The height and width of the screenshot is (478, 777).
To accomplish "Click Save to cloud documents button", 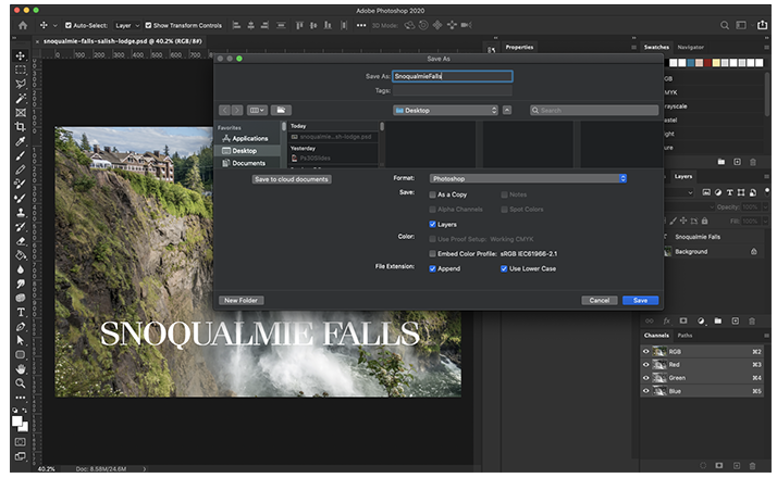I will [291, 179].
